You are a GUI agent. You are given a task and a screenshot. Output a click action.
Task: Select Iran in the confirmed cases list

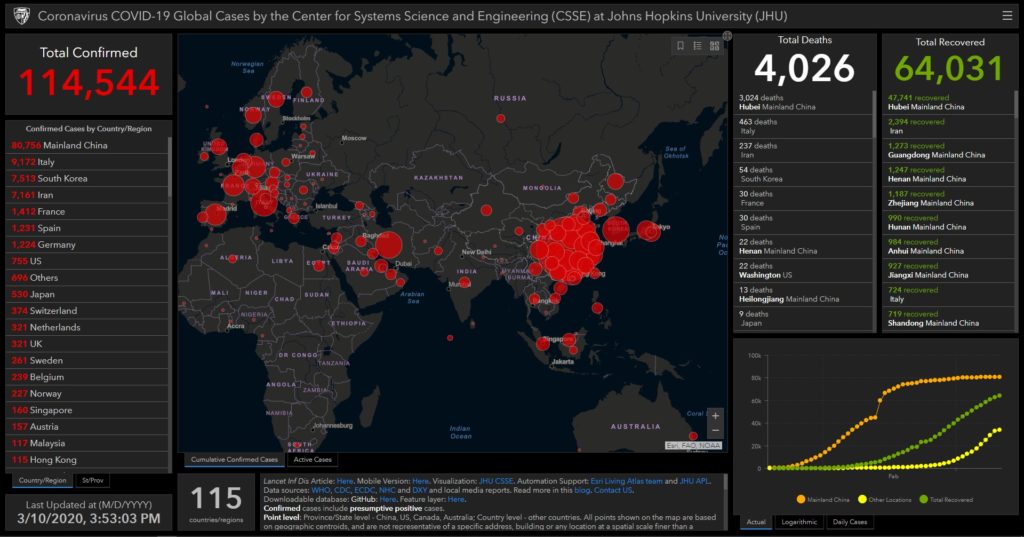(88, 195)
